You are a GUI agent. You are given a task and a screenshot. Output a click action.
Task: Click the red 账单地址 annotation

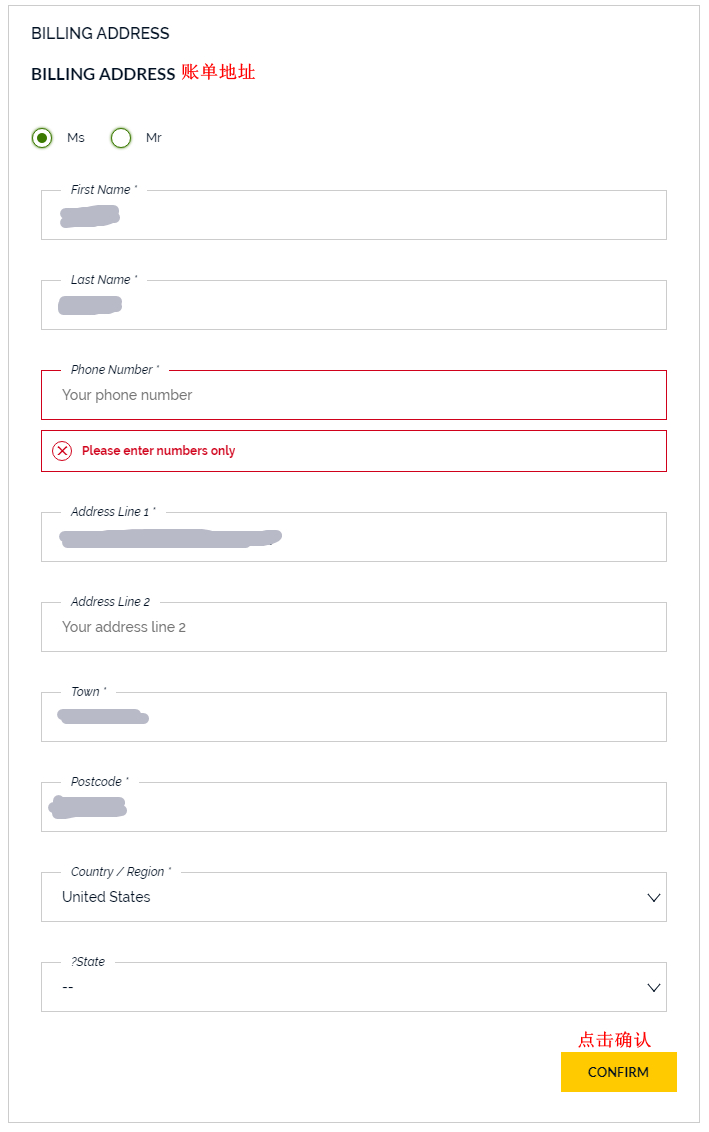point(218,72)
